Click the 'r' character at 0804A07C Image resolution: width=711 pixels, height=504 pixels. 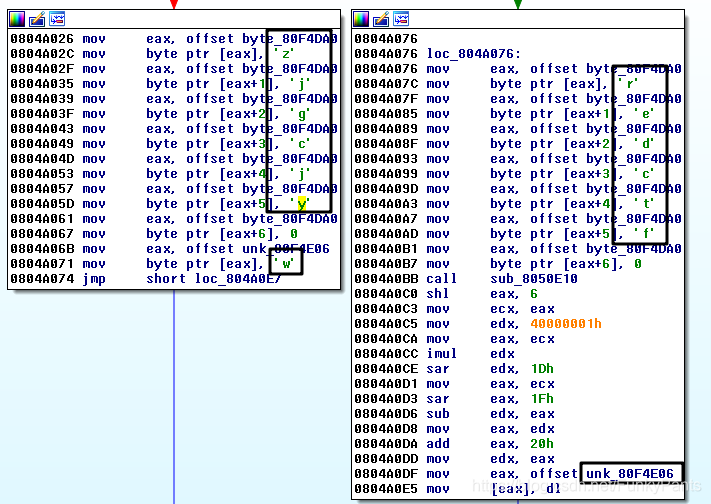point(630,84)
